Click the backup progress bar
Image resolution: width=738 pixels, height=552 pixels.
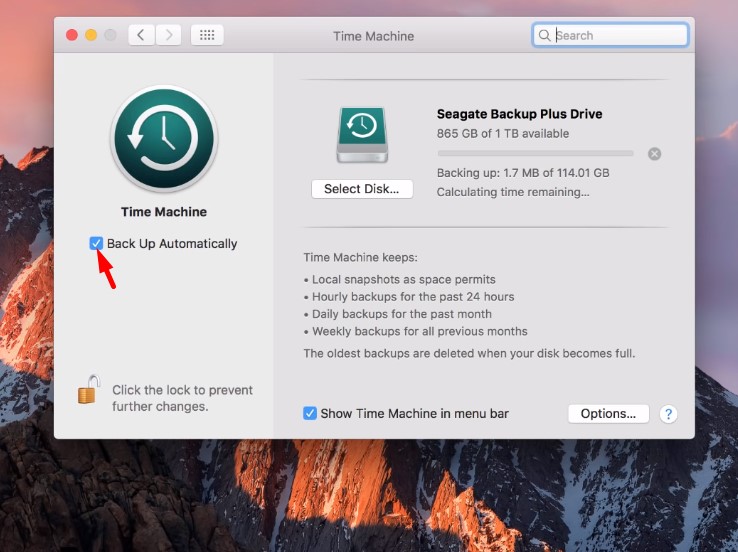[535, 154]
